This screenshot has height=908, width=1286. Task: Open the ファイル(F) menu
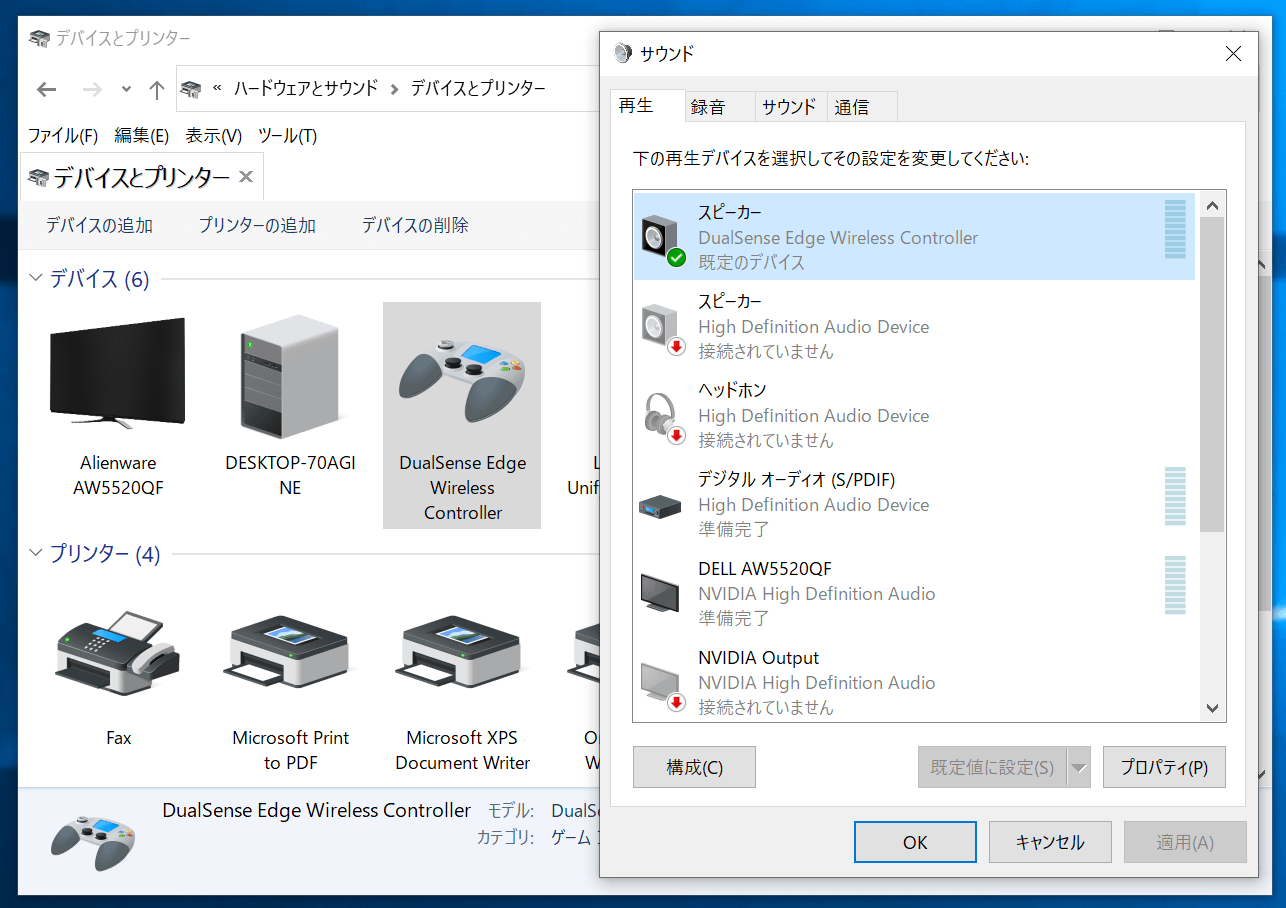pyautogui.click(x=63, y=135)
